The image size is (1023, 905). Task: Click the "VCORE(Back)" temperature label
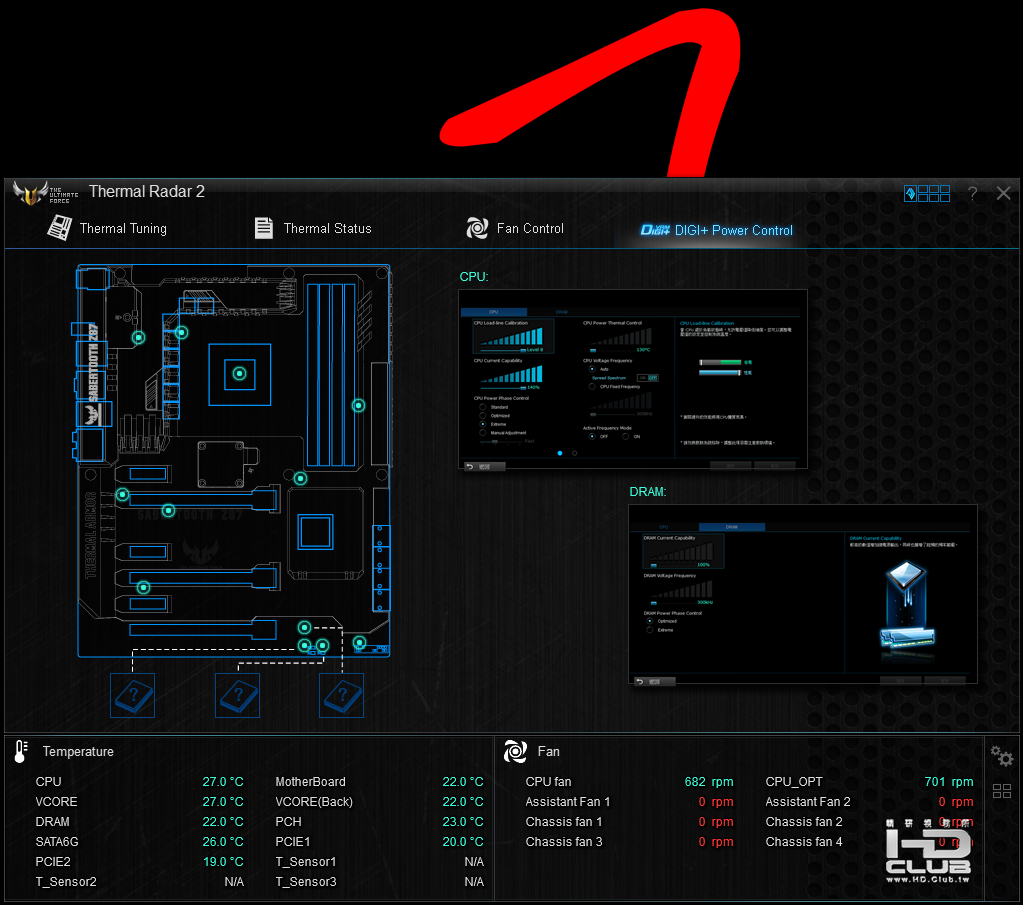click(314, 802)
